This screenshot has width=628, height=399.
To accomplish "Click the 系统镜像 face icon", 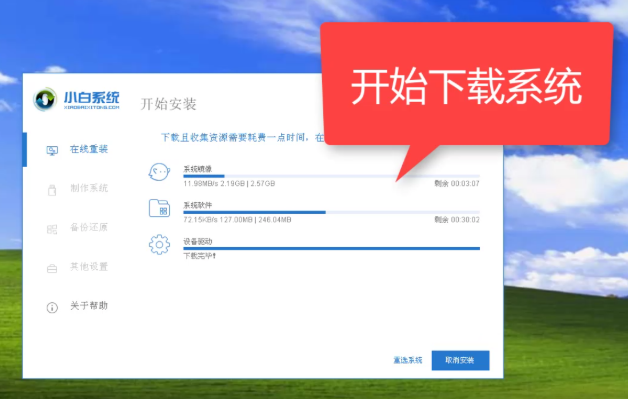I will click(159, 172).
